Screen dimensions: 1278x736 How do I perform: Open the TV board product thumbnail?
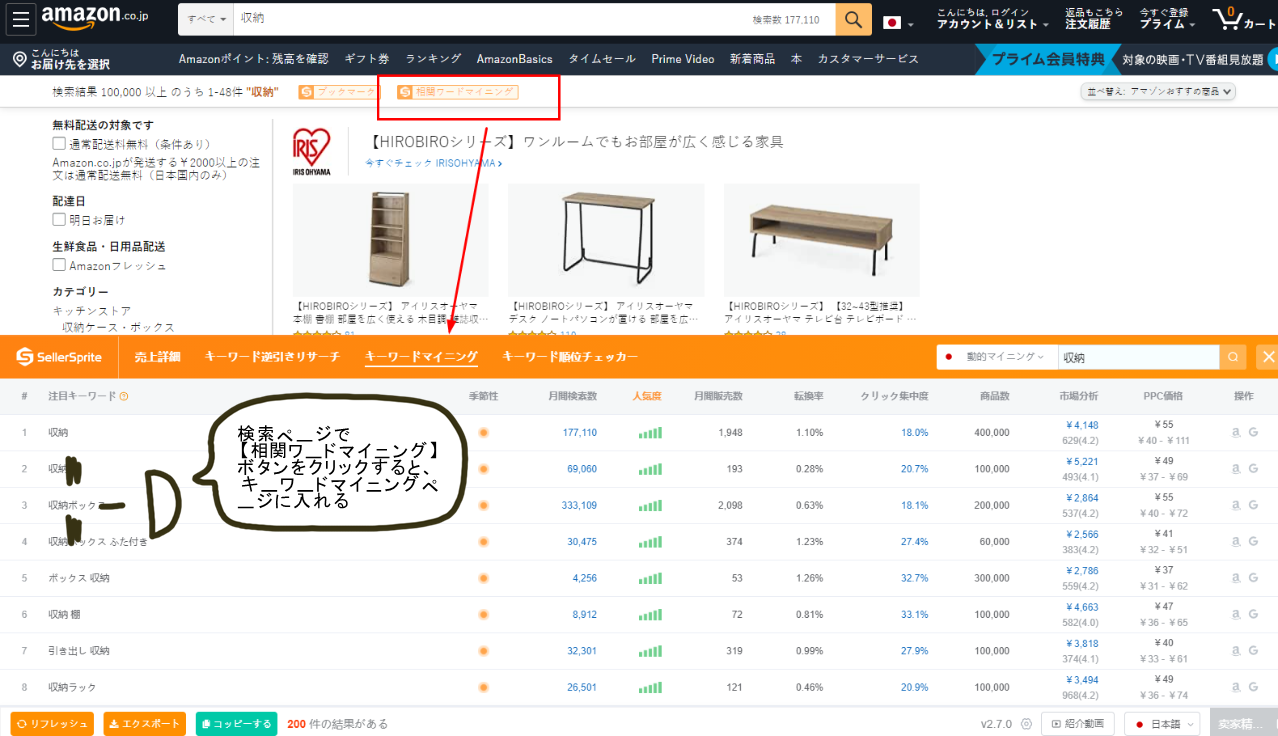(x=822, y=240)
